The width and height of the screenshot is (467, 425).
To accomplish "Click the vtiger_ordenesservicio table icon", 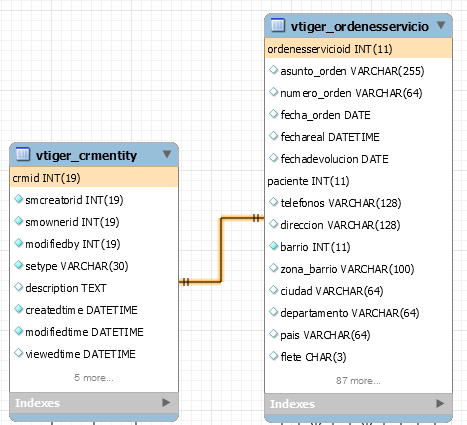I will click(x=278, y=25).
